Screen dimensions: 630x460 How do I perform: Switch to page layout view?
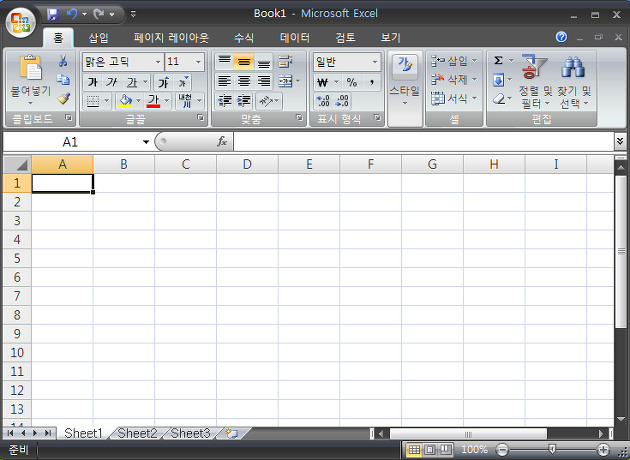pyautogui.click(x=430, y=449)
